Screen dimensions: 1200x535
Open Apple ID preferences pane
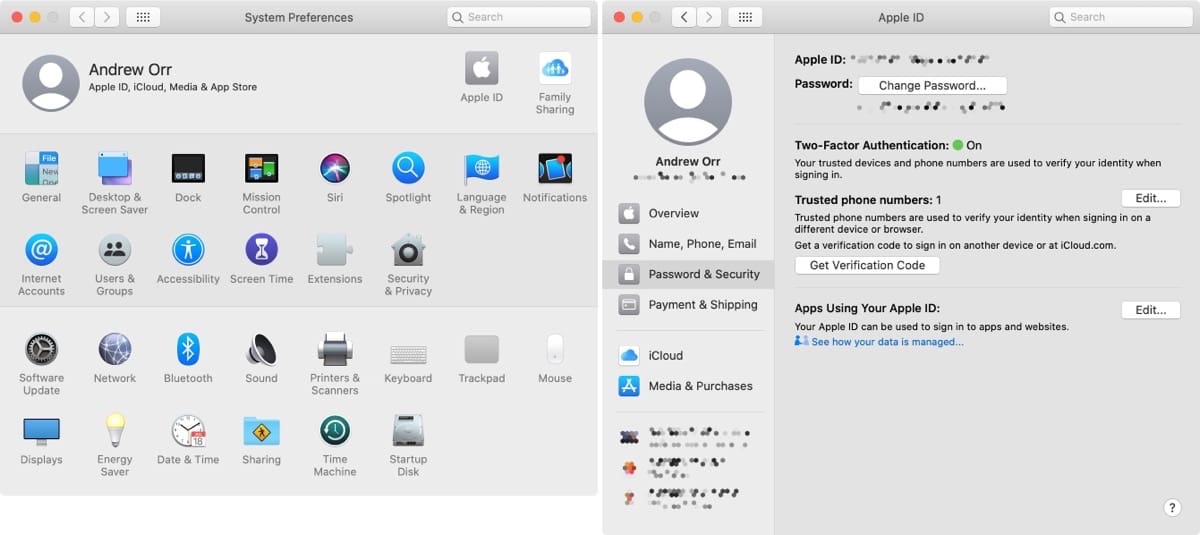click(482, 77)
